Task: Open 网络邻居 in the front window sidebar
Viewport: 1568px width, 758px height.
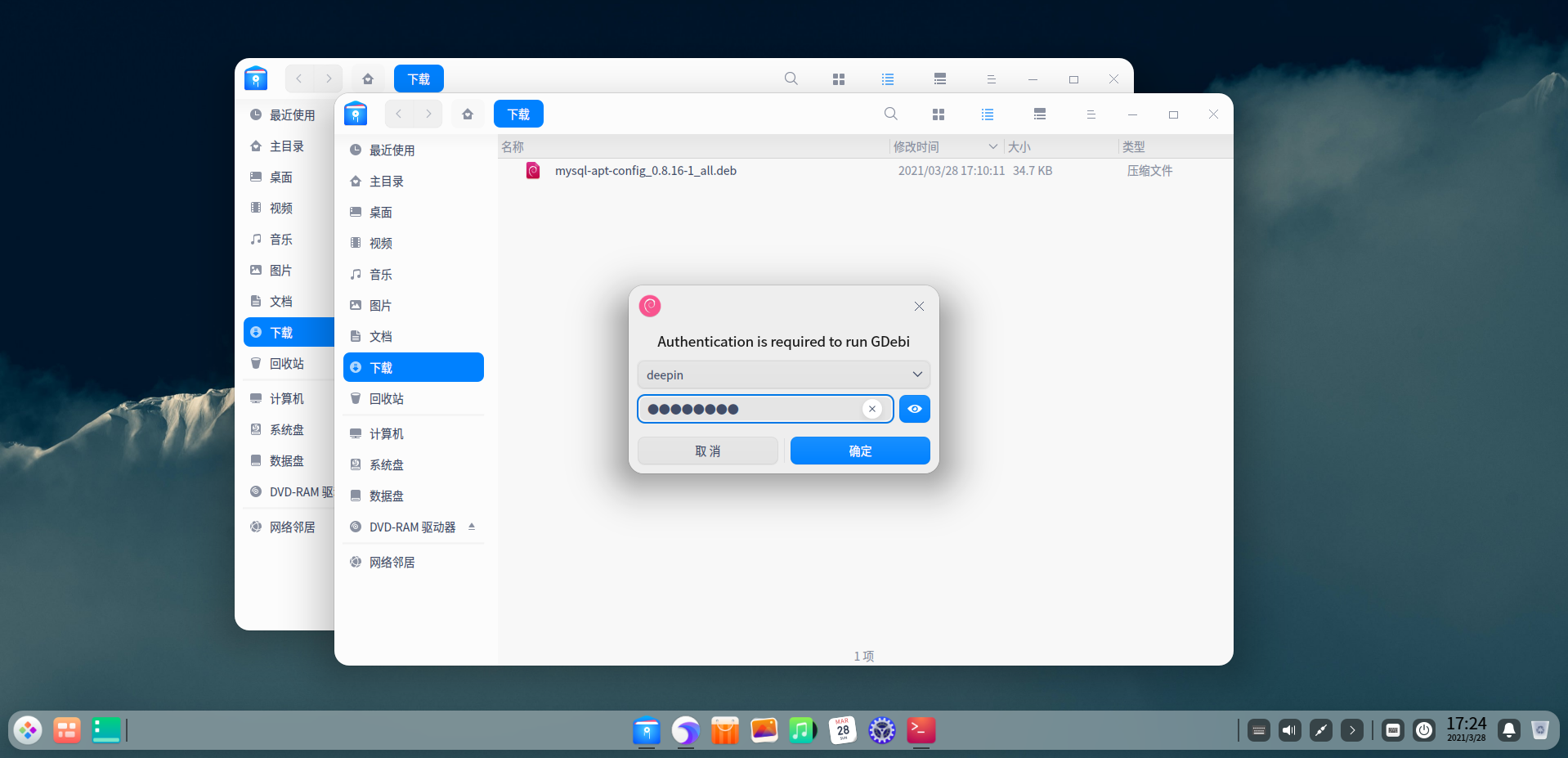Action: tap(414, 562)
